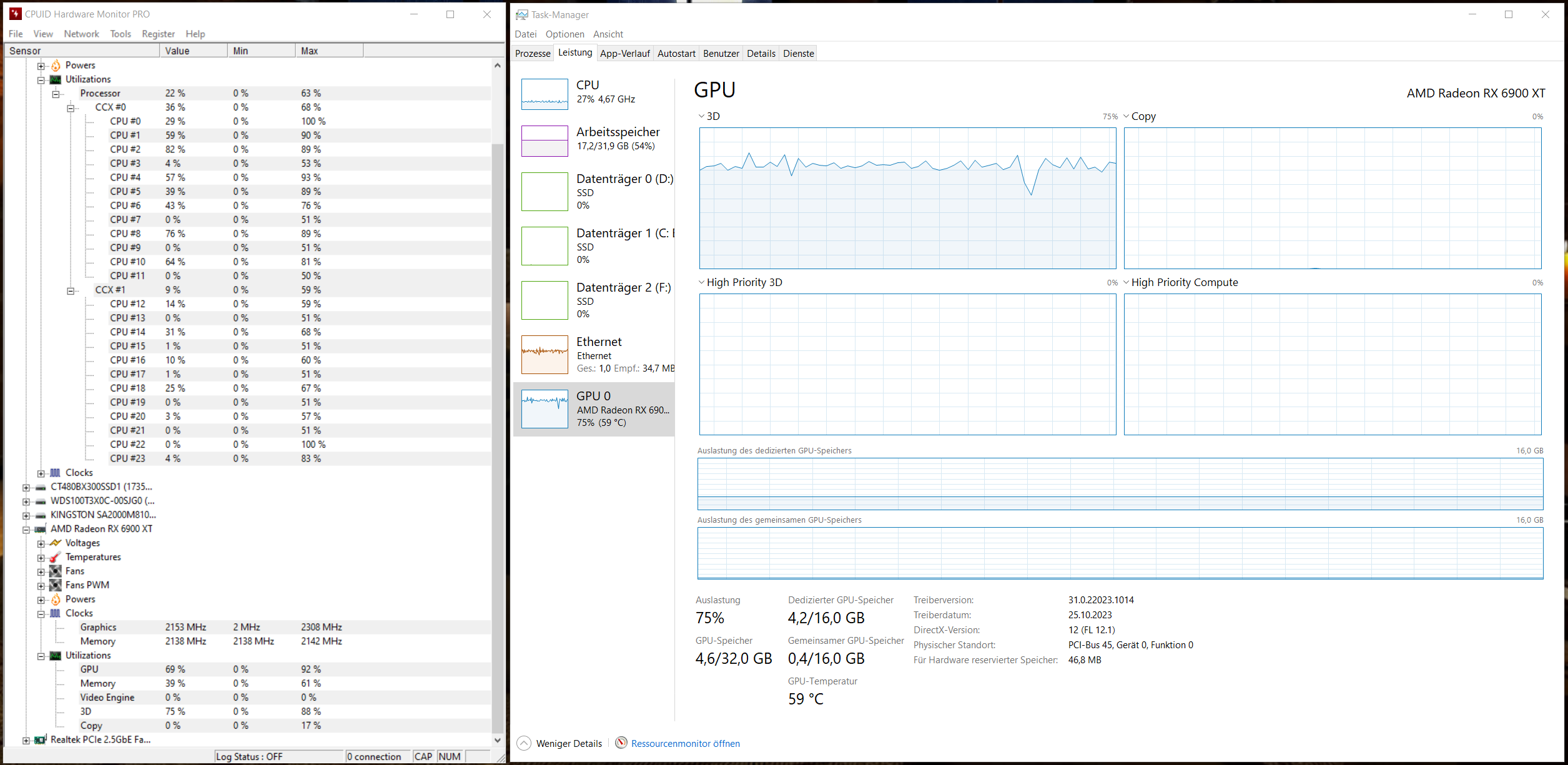Click the Weniger Details arrow icon
Viewport: 1568px width, 765px height.
click(524, 743)
